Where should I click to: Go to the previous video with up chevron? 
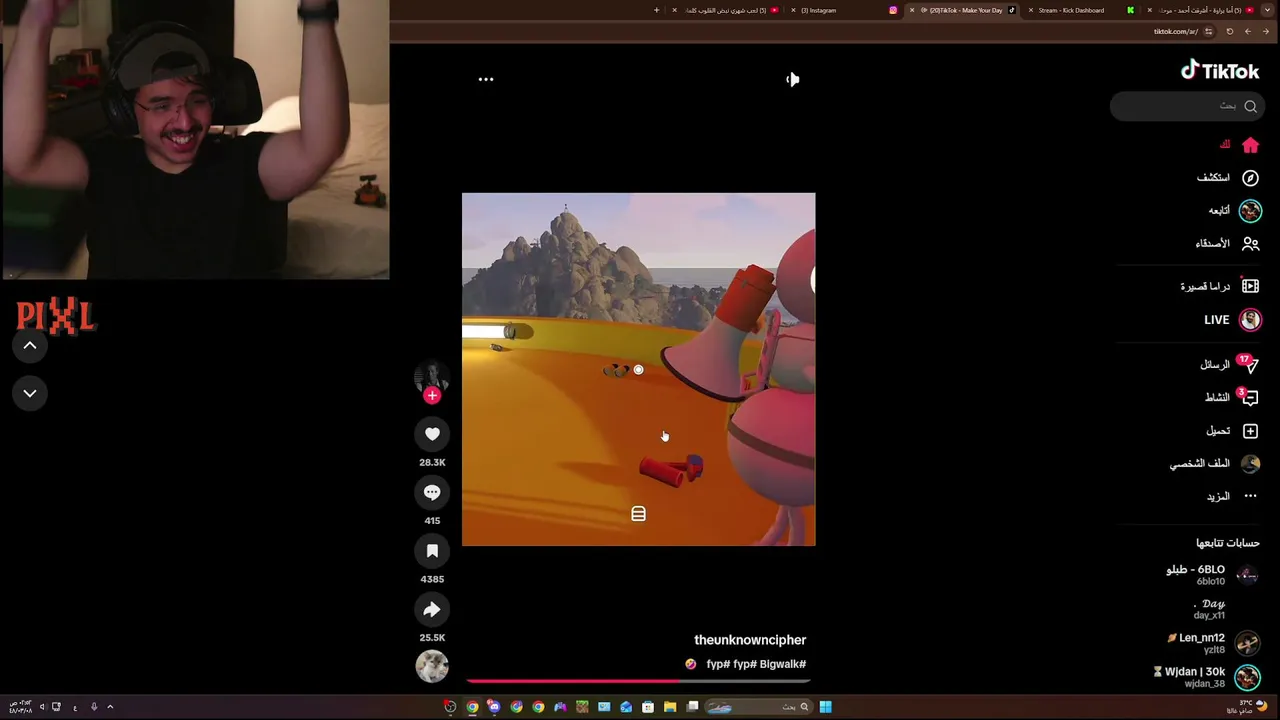pos(30,345)
